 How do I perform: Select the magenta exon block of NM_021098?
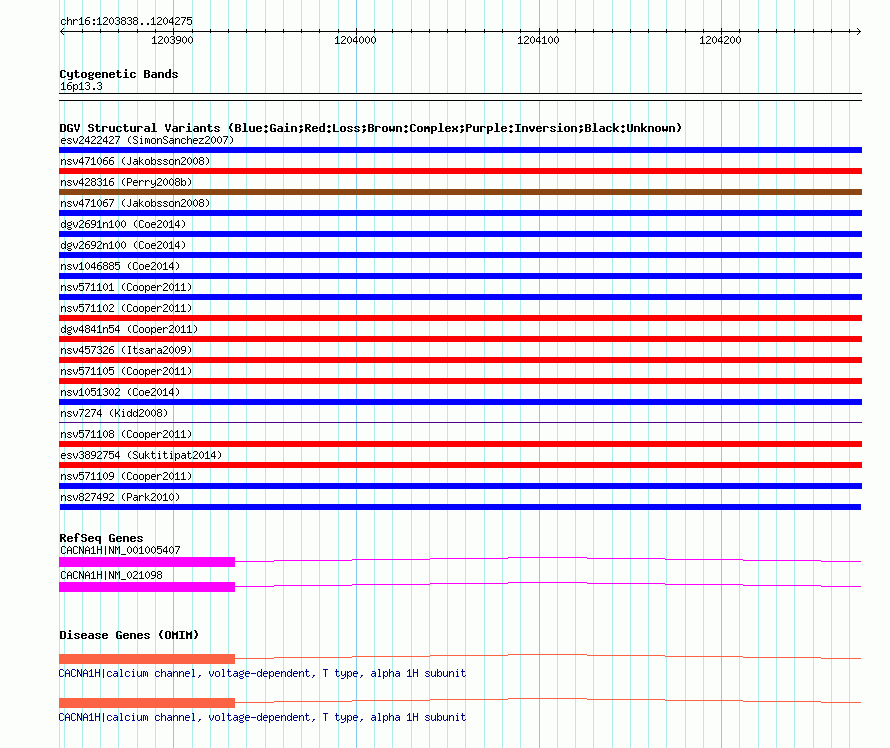pyautogui.click(x=147, y=587)
